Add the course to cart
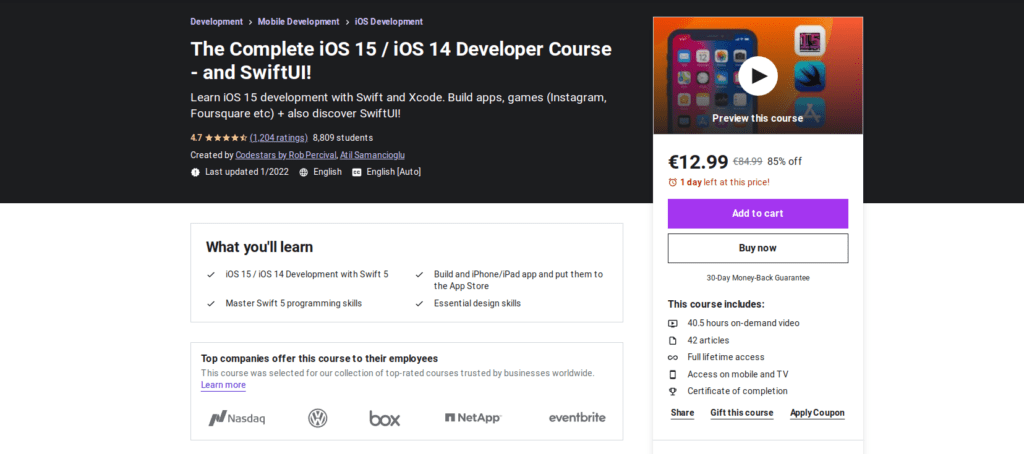Image resolution: width=1024 pixels, height=454 pixels. click(x=758, y=214)
